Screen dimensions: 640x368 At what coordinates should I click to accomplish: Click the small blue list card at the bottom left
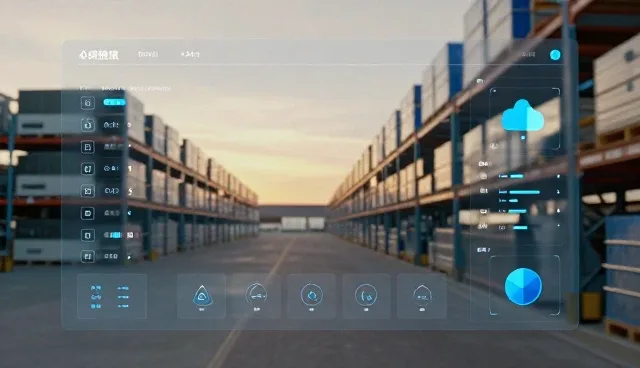pos(112,296)
